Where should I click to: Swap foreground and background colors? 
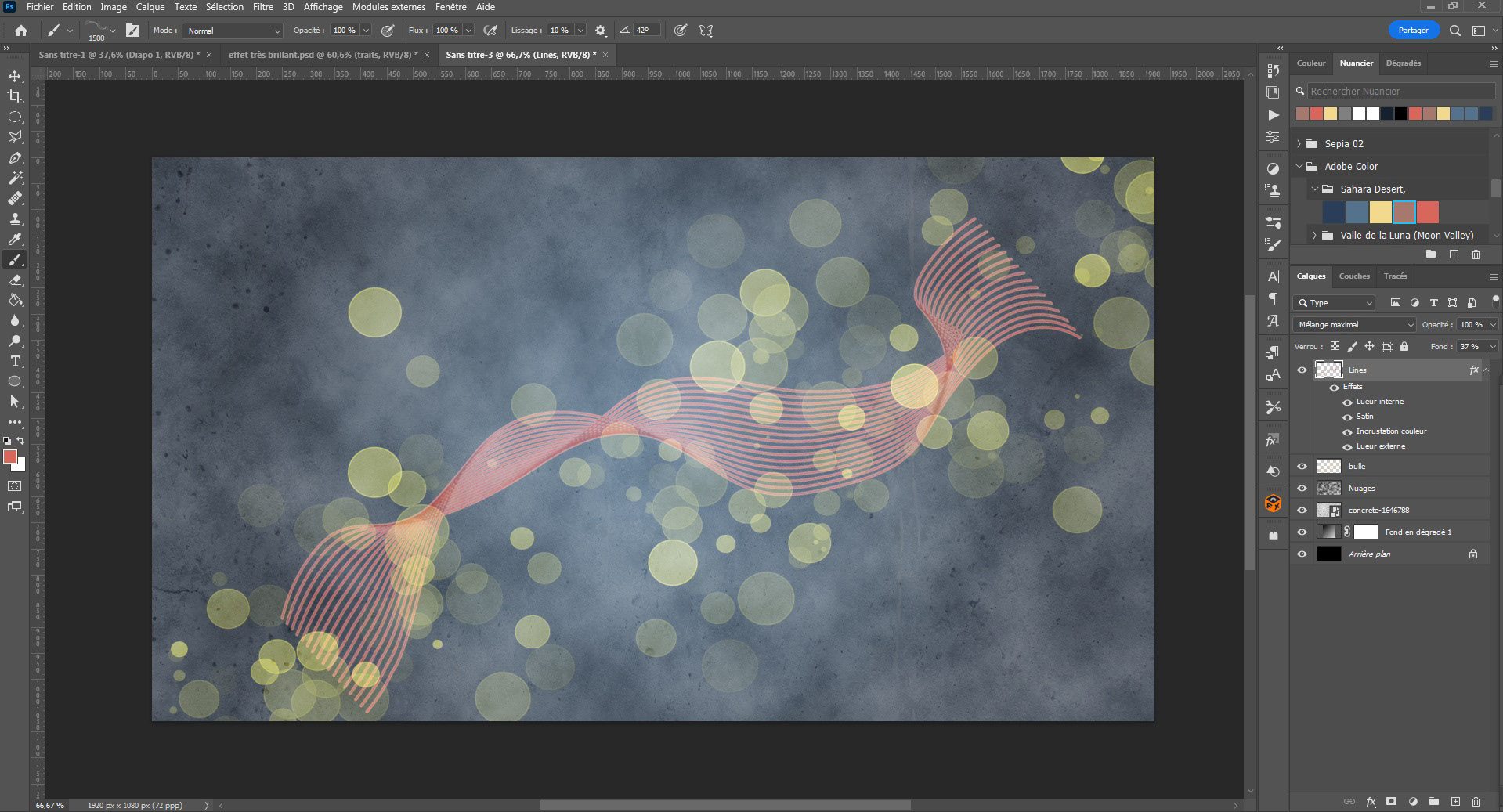coord(21,441)
